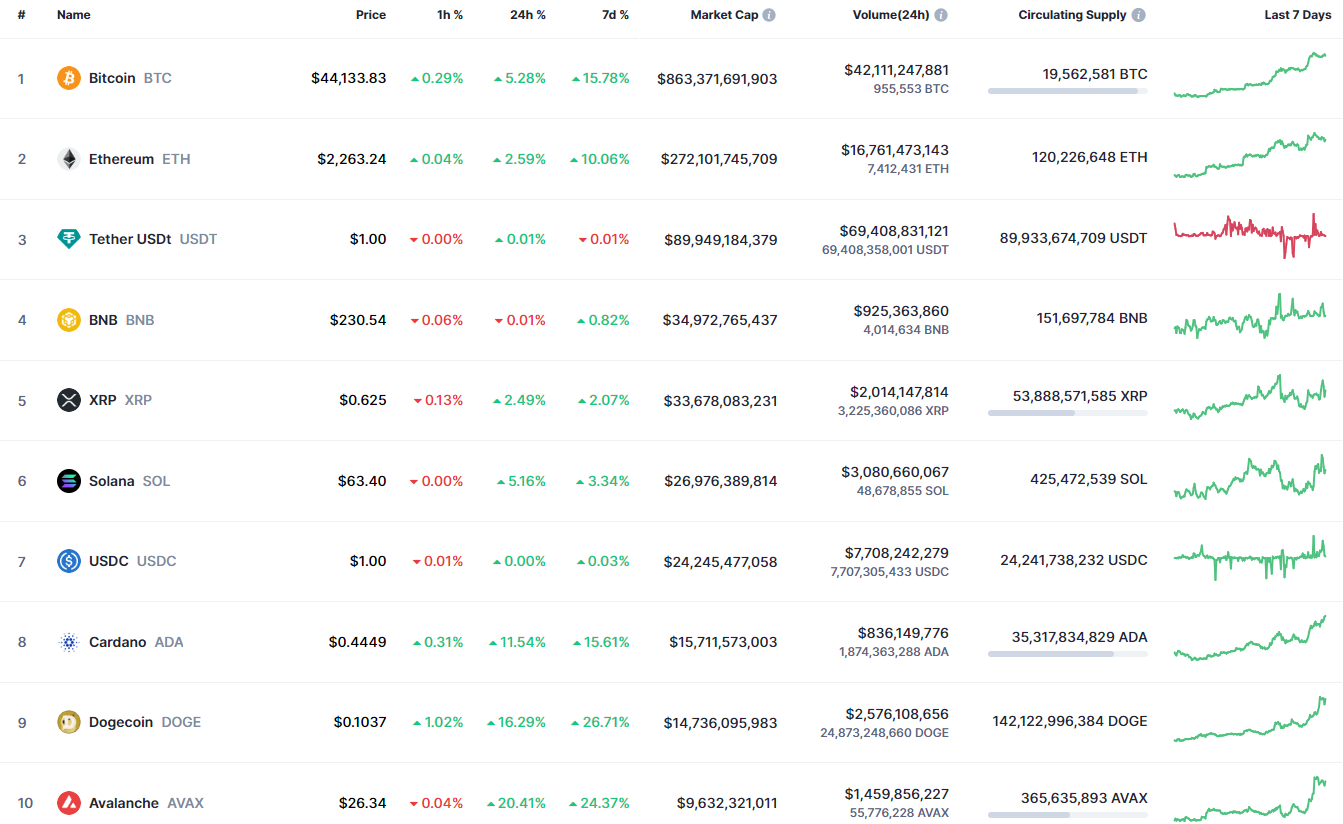1343x824 pixels.
Task: Click the Dogecoin logo icon
Action: click(68, 722)
